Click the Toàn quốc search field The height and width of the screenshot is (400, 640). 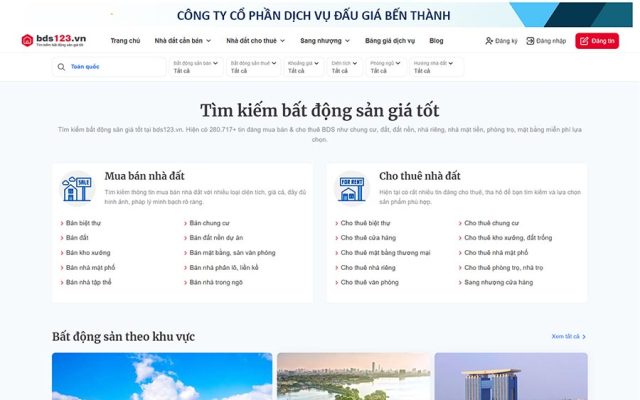tap(109, 67)
